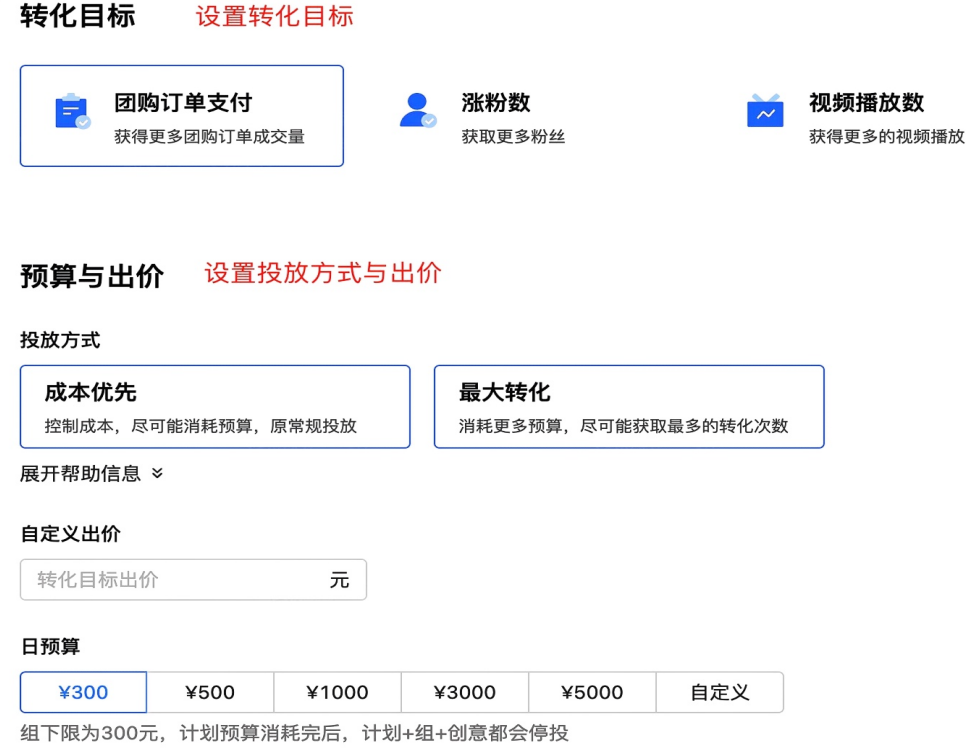Open the 设置转化目标 link
Image resolution: width=979 pixels, height=749 pixels.
pos(274,16)
